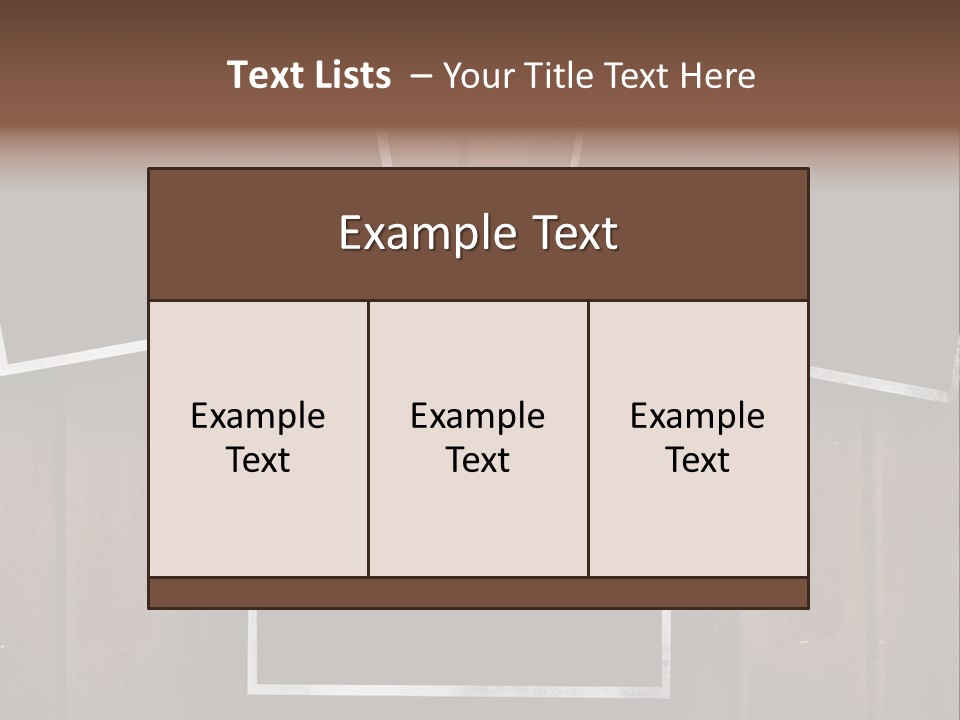960x720 pixels.
Task: Click the divider between left and middle cells
Action: click(x=369, y=438)
